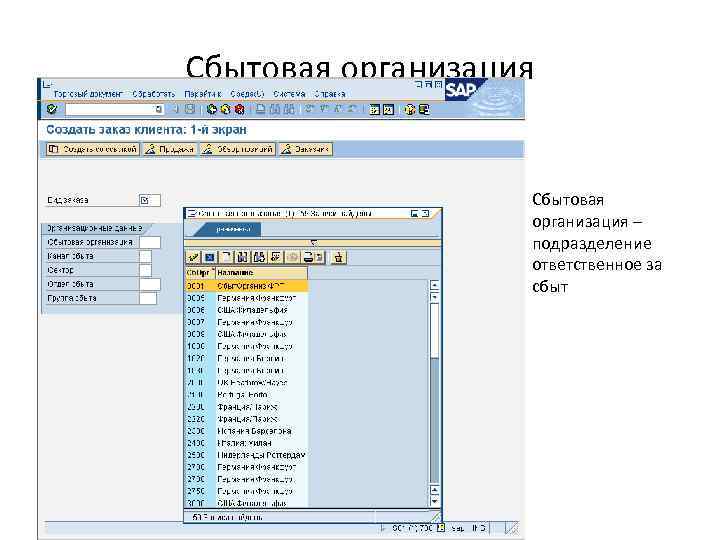720x540 pixels.
Task: Click the Канал сбыта input field
Action: (145, 256)
